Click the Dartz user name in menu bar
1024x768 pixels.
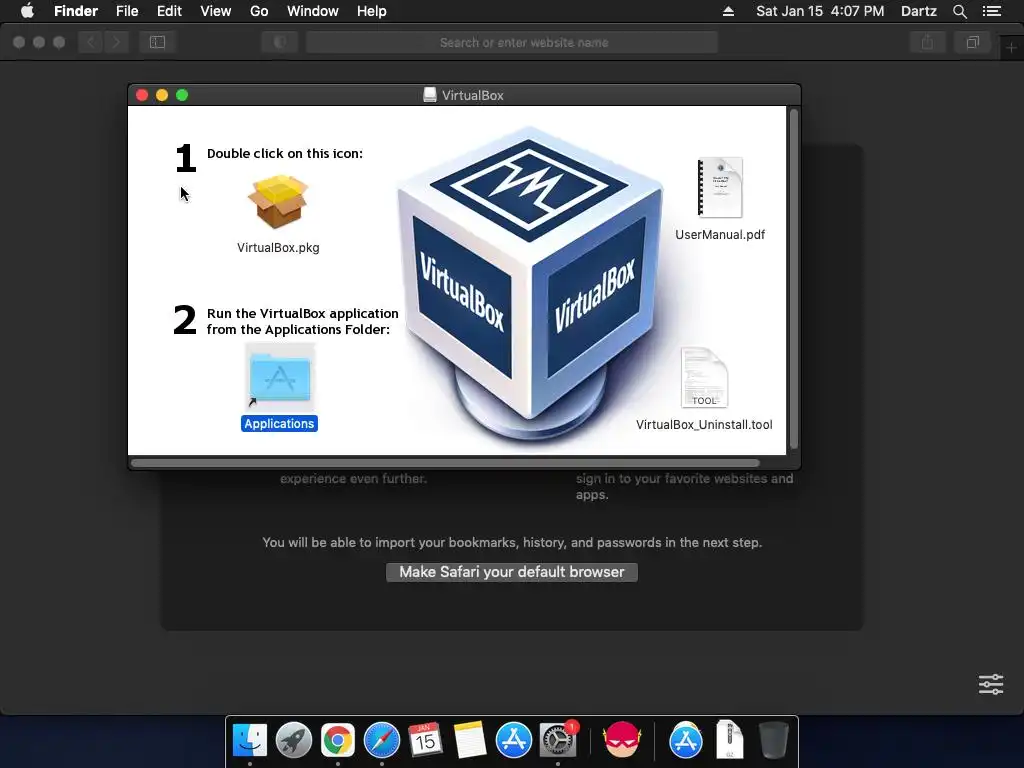918,11
